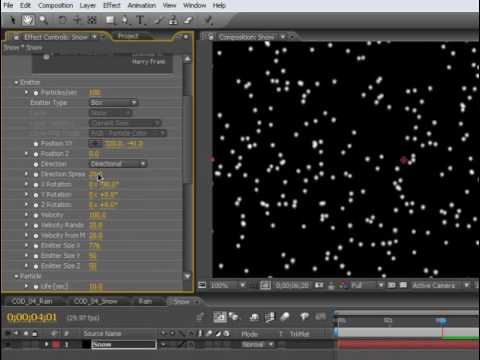Click scroll down arrow in Effect Controls

pyautogui.click(x=188, y=276)
